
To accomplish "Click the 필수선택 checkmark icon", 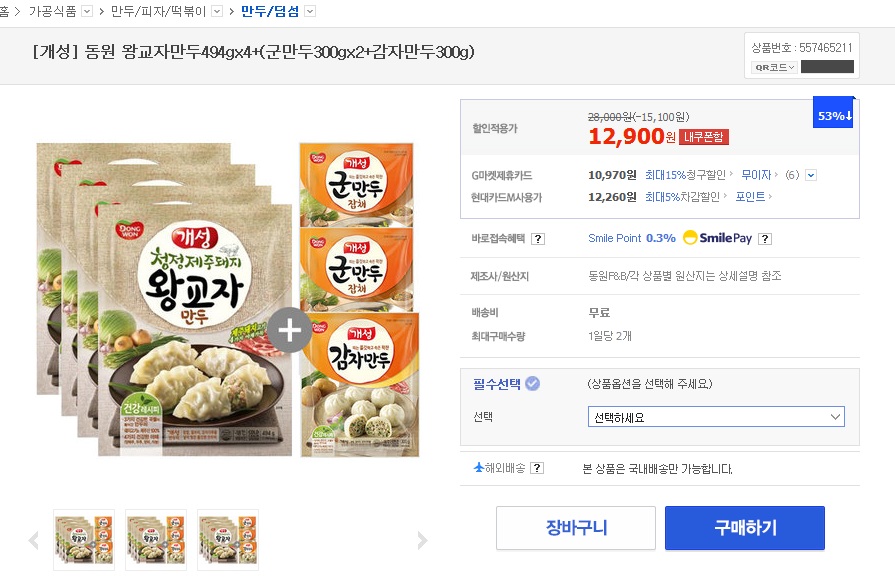I will (x=533, y=383).
